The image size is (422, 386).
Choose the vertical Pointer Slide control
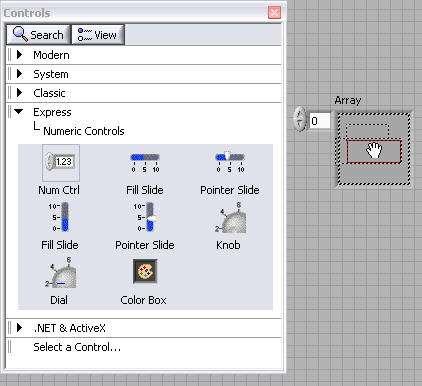(x=146, y=217)
